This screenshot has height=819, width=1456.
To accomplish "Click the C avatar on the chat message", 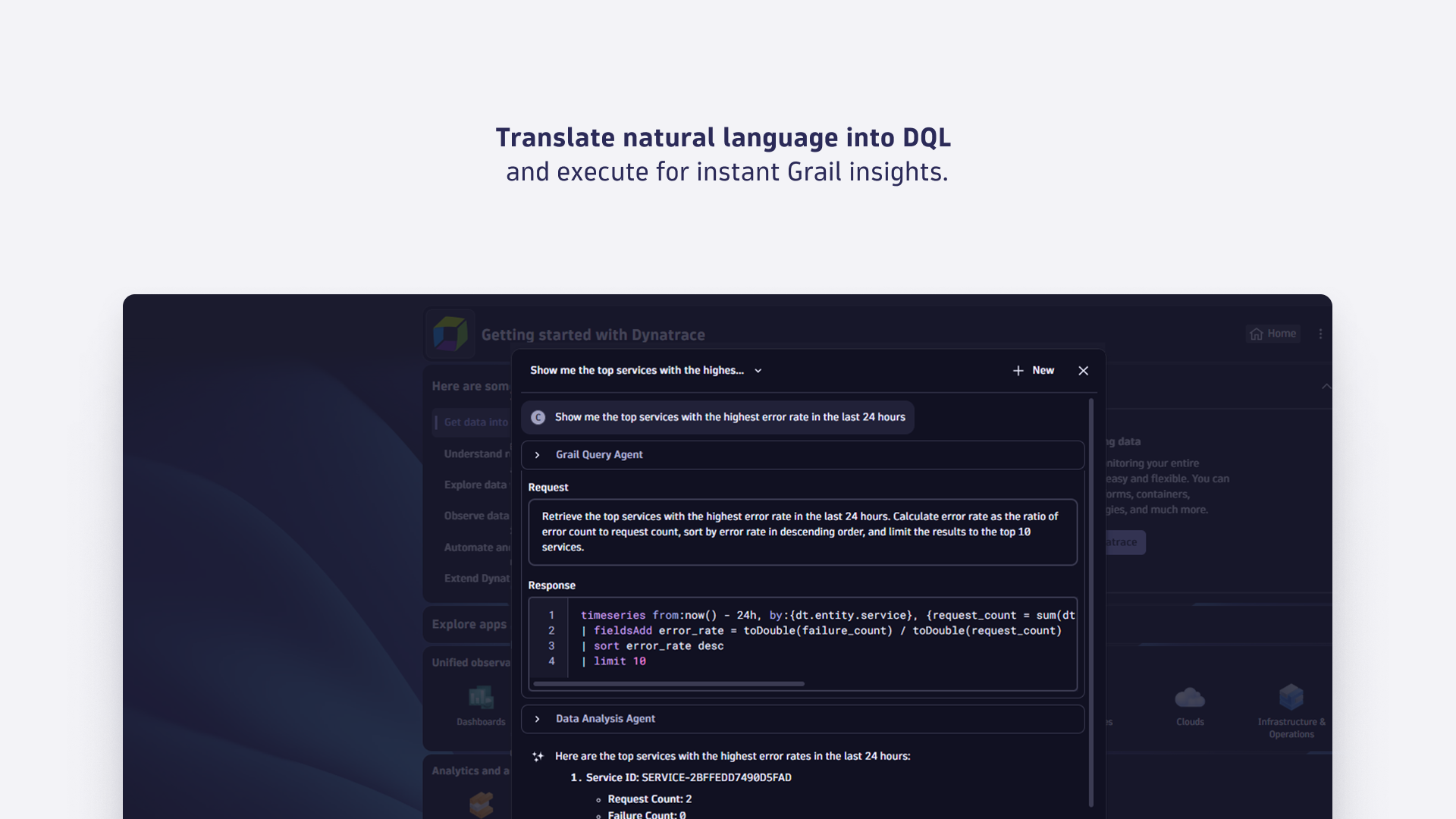I will point(538,417).
